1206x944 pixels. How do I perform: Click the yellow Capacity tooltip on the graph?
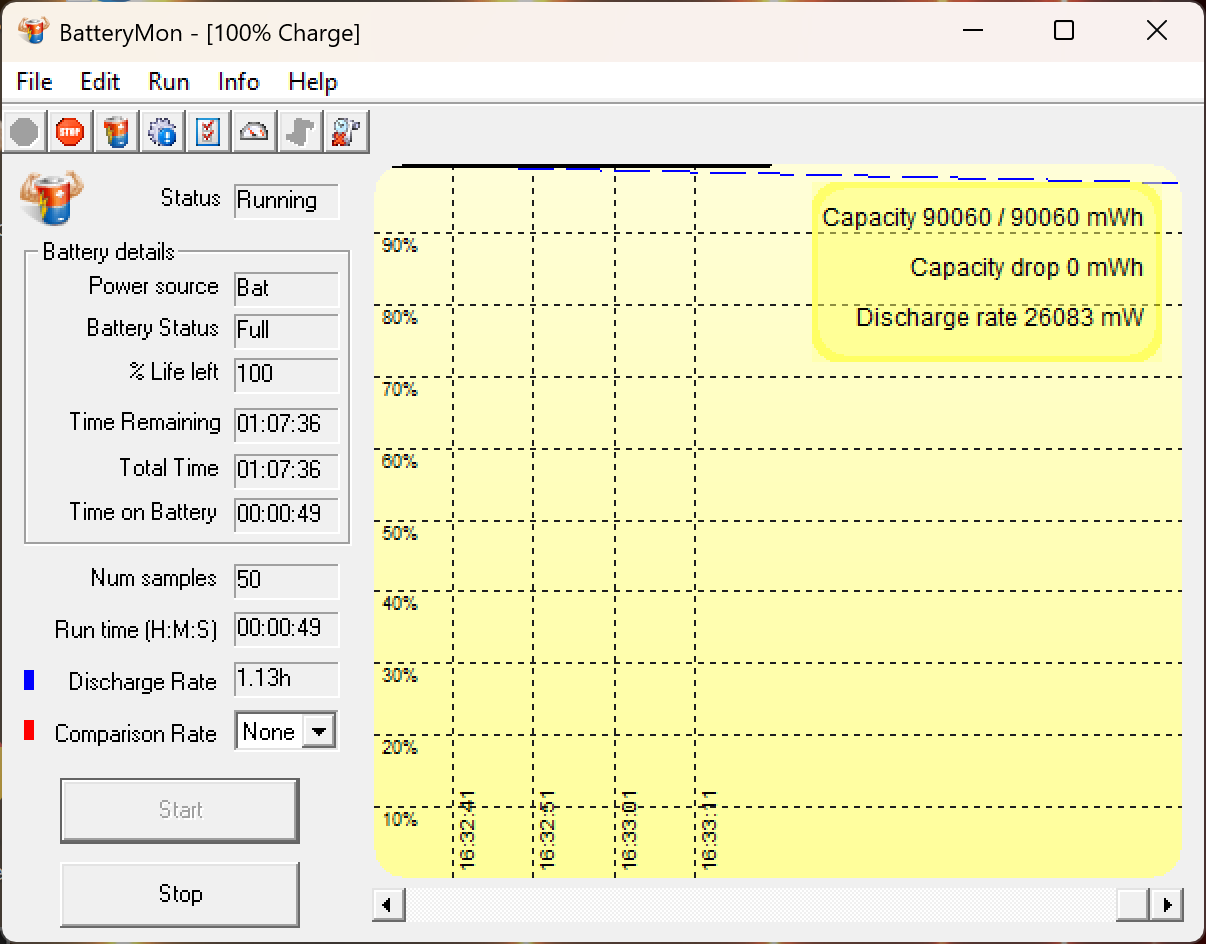click(985, 268)
